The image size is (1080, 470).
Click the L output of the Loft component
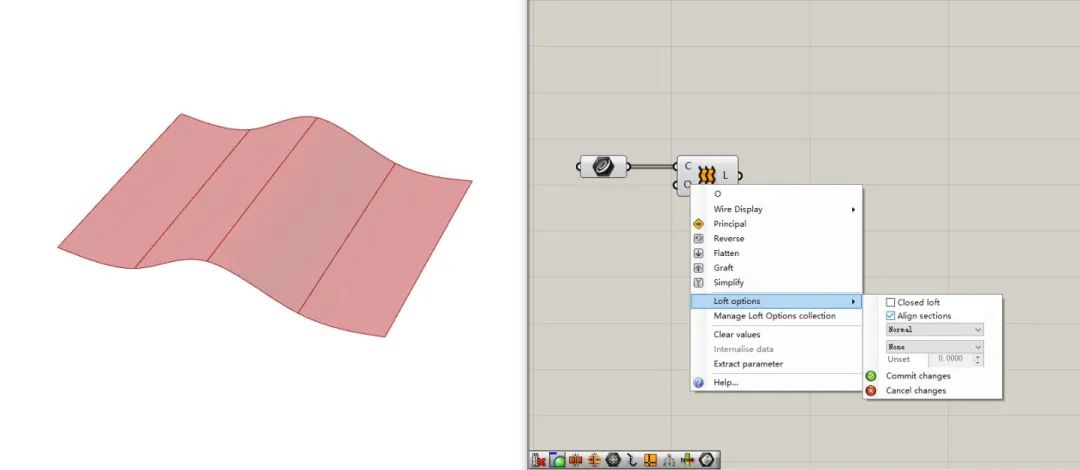(725, 176)
